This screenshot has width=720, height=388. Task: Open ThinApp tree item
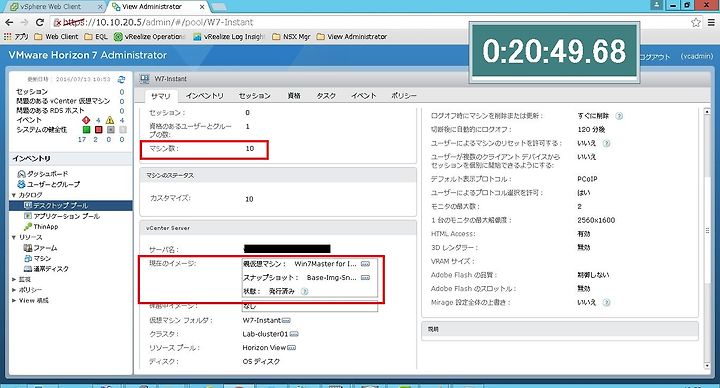[x=41, y=226]
